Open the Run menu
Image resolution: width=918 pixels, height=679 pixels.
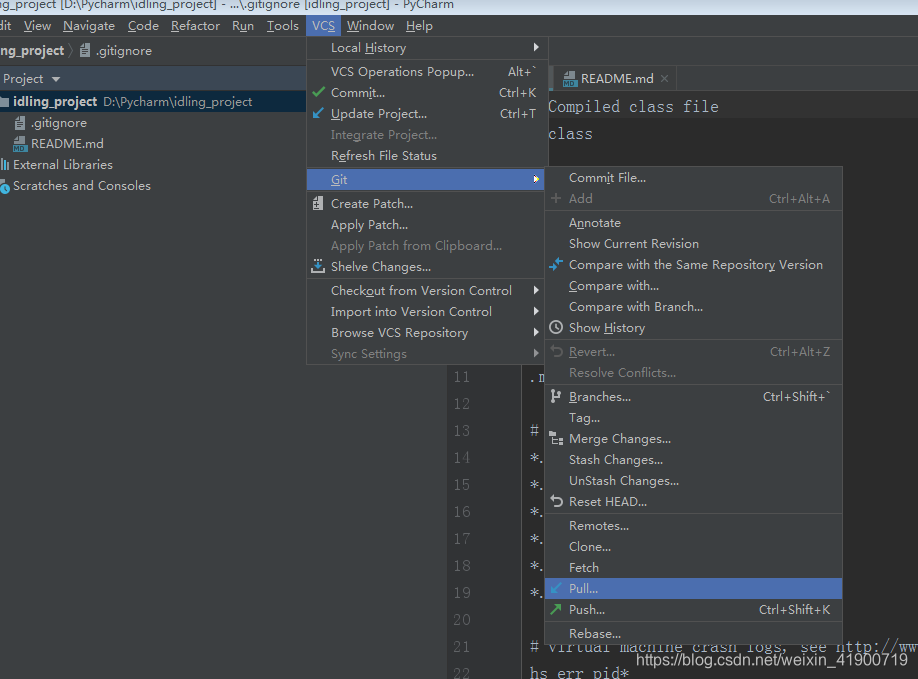click(243, 26)
